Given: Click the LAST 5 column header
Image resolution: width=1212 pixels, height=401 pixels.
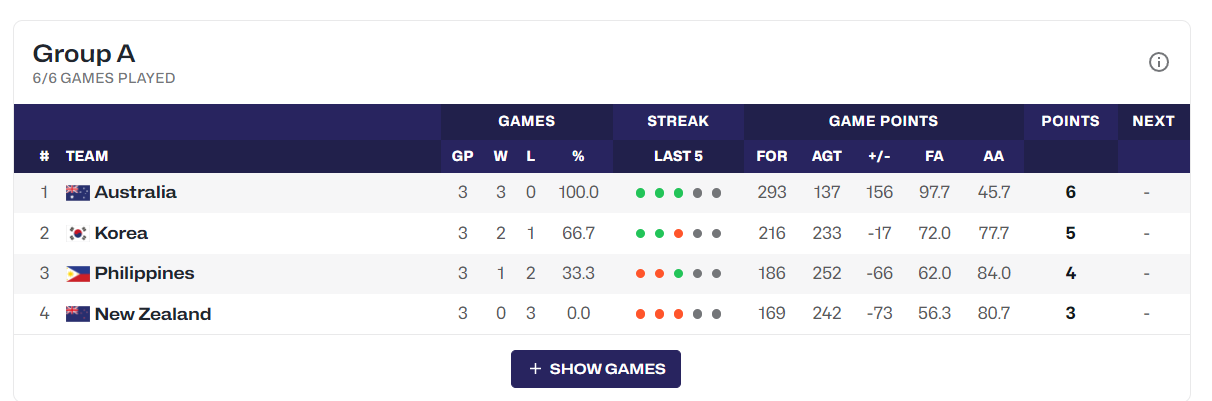Looking at the screenshot, I should tap(678, 156).
